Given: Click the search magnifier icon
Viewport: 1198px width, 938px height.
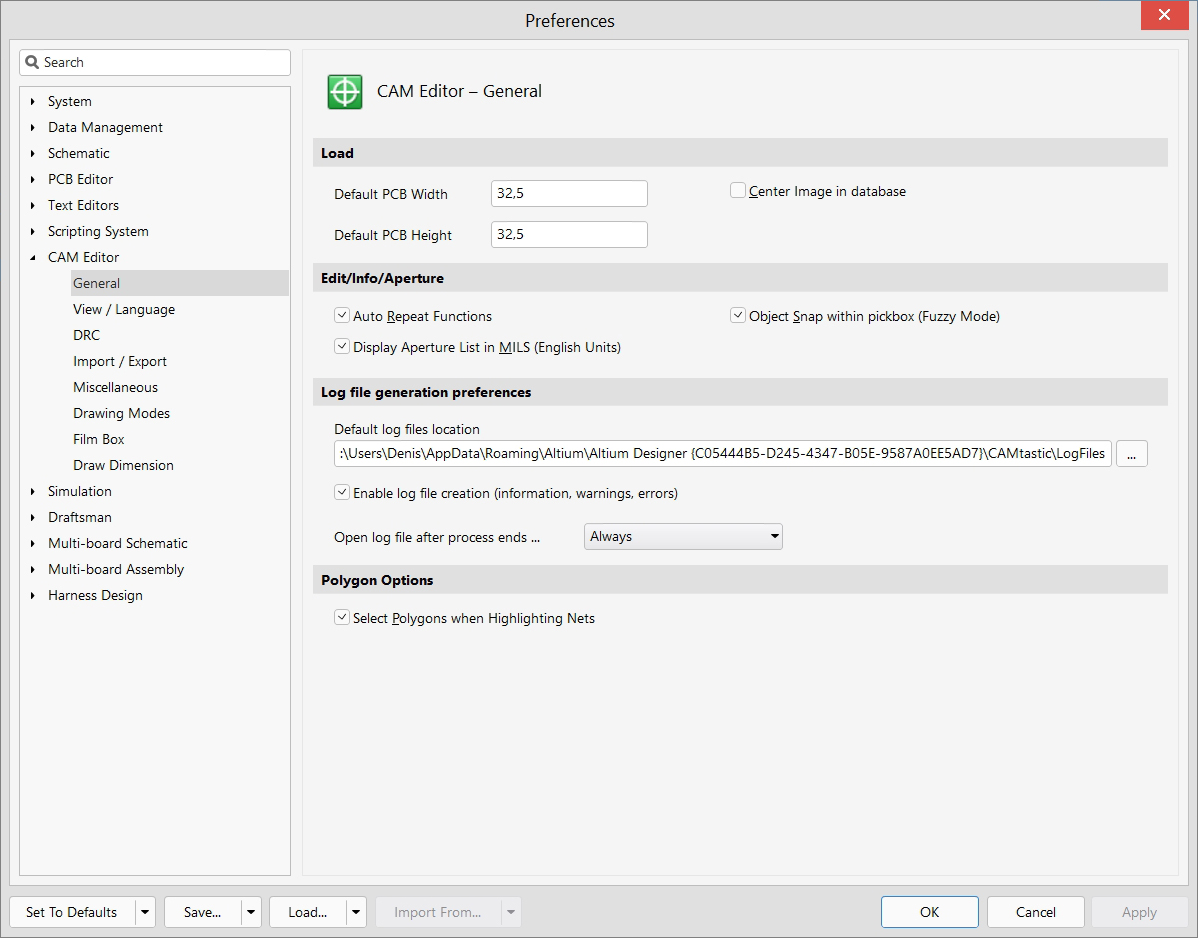Looking at the screenshot, I should (x=32, y=63).
